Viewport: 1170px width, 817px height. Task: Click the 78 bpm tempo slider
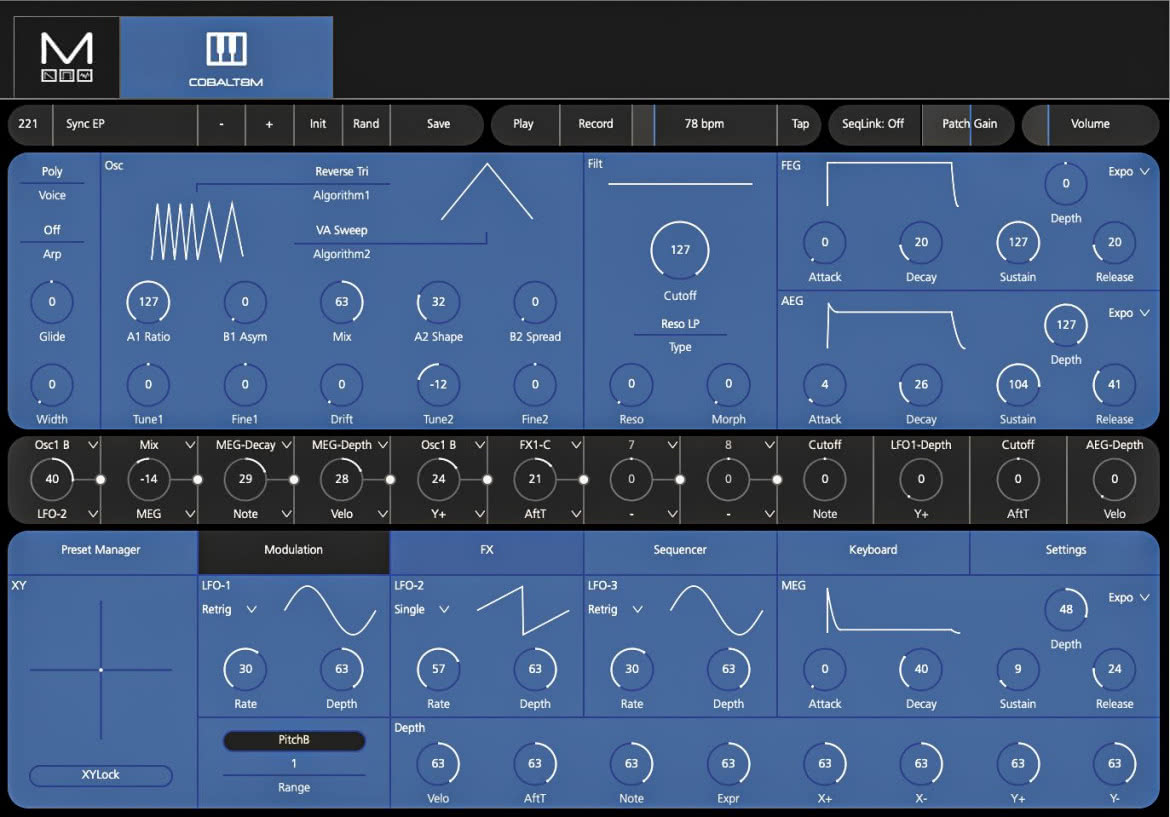pos(704,124)
